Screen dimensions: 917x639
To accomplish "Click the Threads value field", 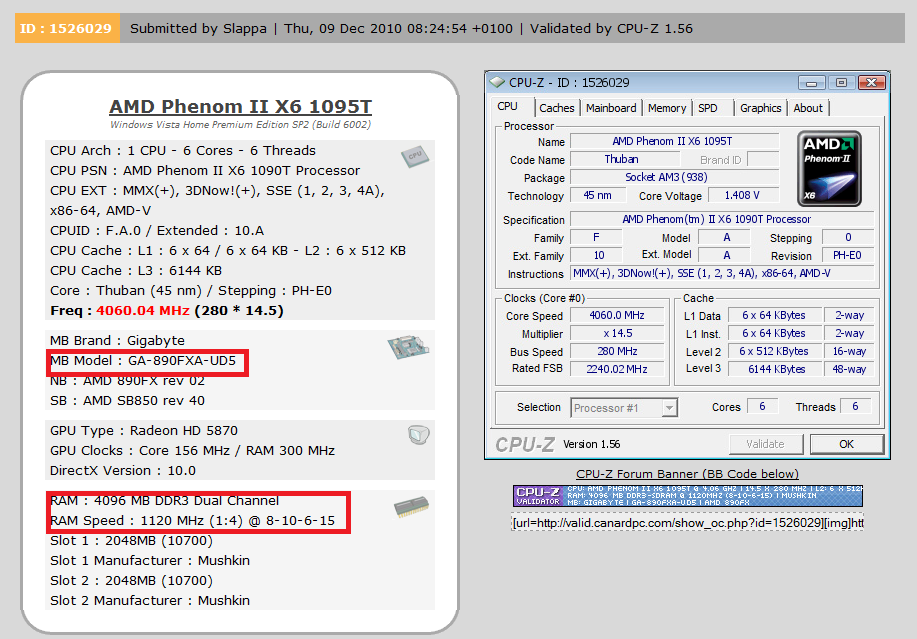I will coord(855,406).
